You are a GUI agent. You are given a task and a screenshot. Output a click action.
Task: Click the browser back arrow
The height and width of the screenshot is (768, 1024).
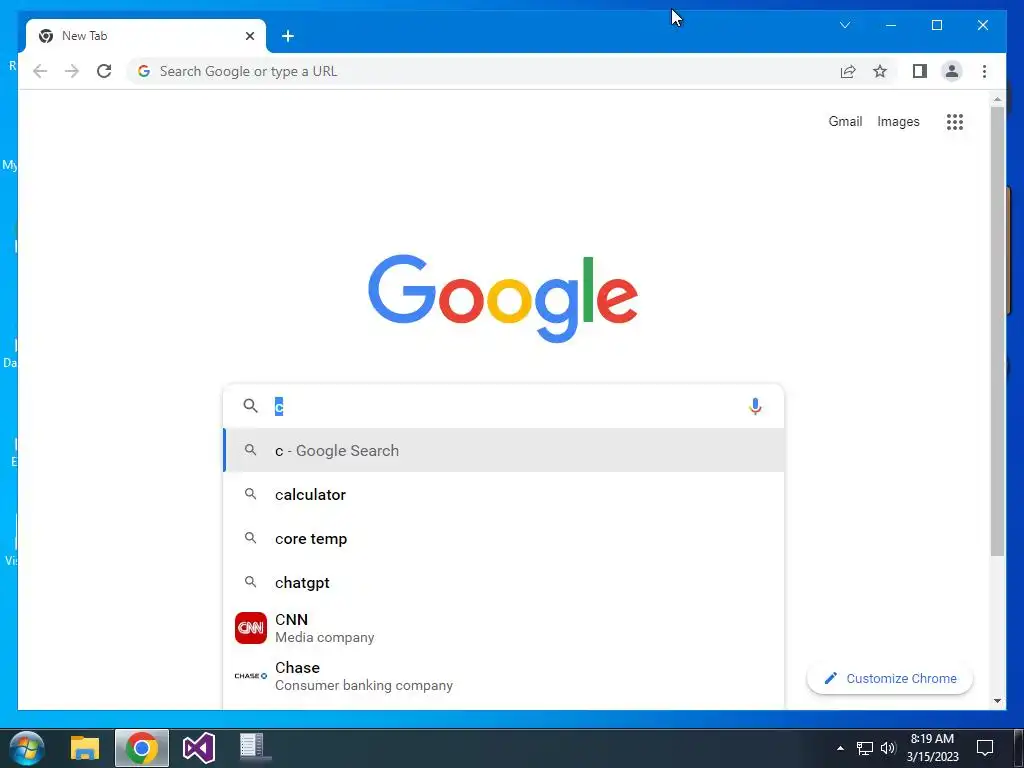40,71
